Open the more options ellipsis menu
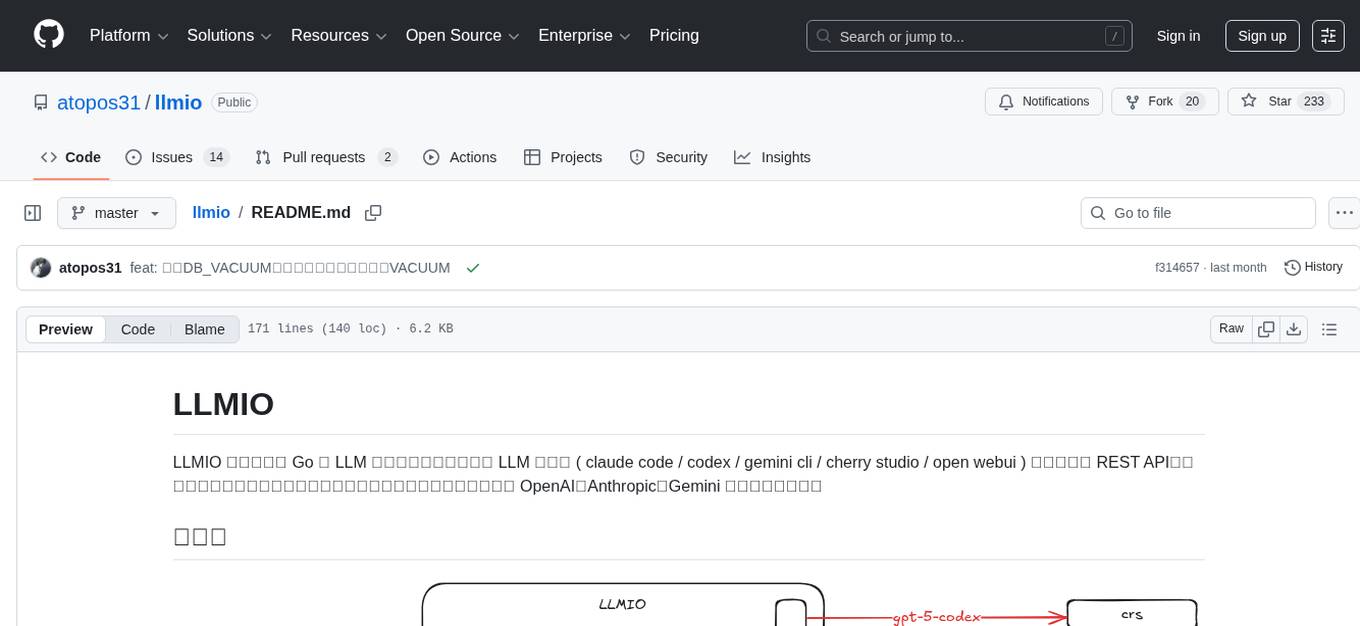Screen dimensions: 1360x626 [x=1344, y=212]
